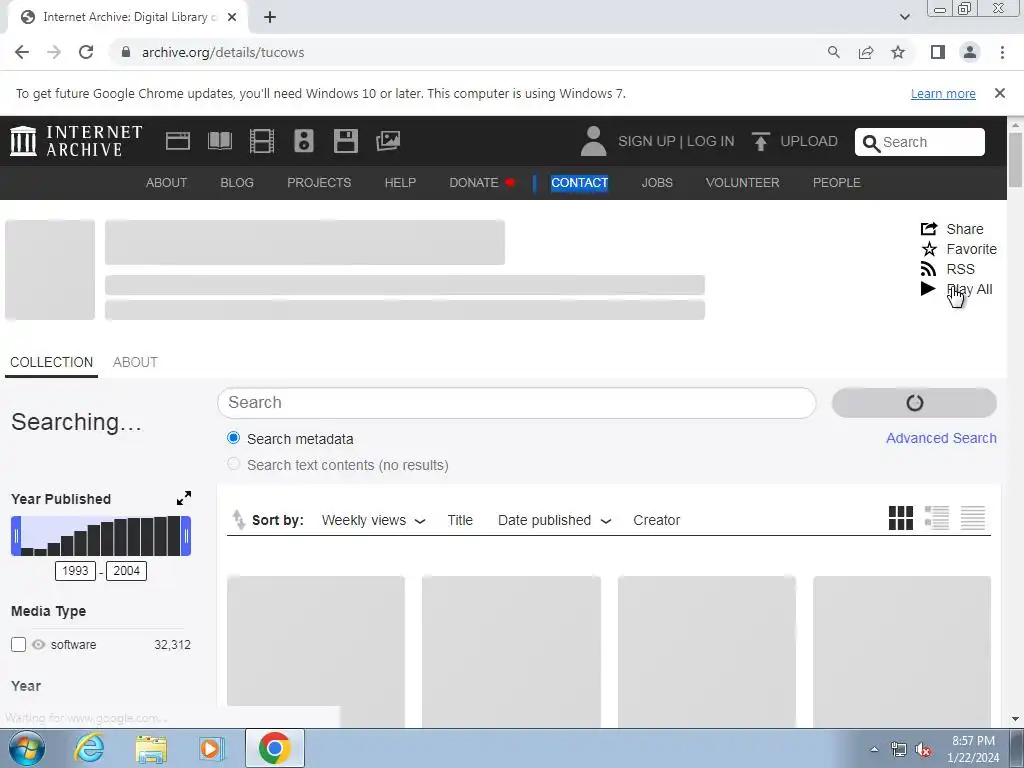Image resolution: width=1024 pixels, height=768 pixels.
Task: Click the Favorite star icon
Action: pyautogui.click(x=929, y=249)
